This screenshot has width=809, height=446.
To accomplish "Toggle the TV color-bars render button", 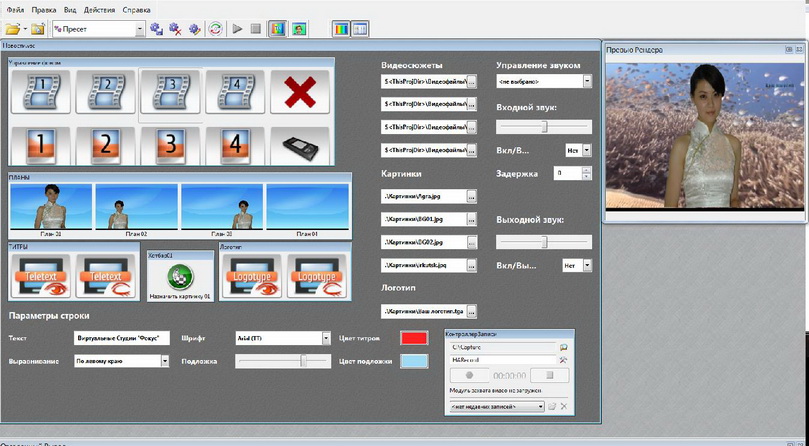I will point(278,29).
